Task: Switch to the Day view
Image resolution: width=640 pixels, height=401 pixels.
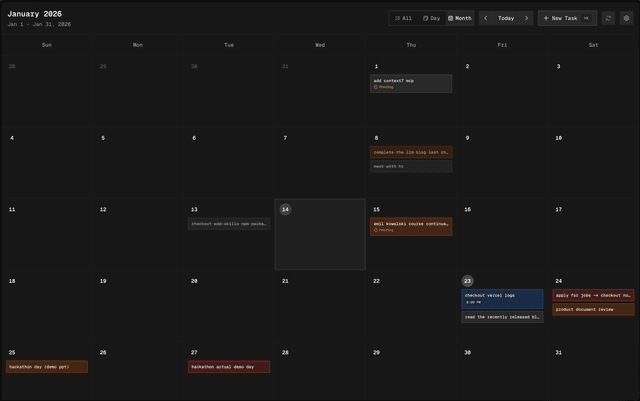Action: 431,18
